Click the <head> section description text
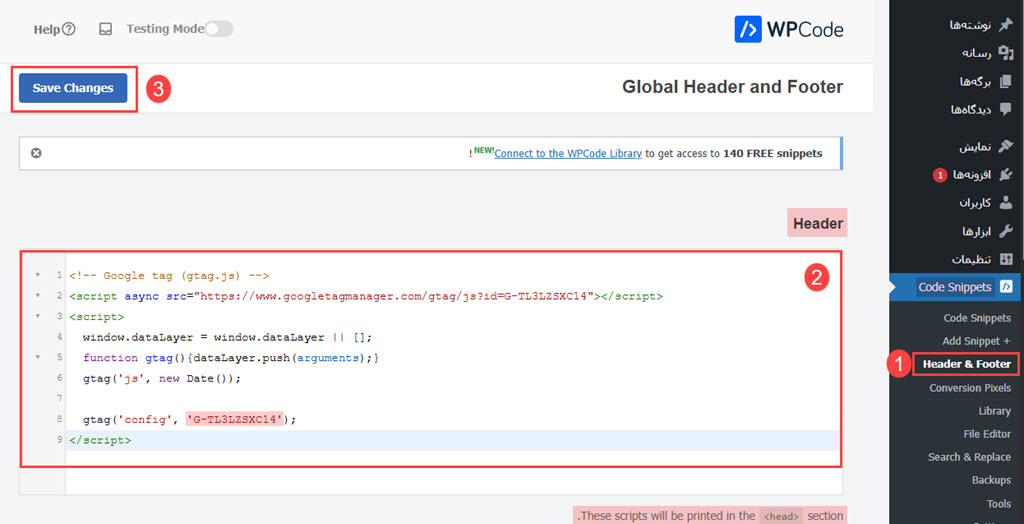This screenshot has height=524, width=1024. 711,516
